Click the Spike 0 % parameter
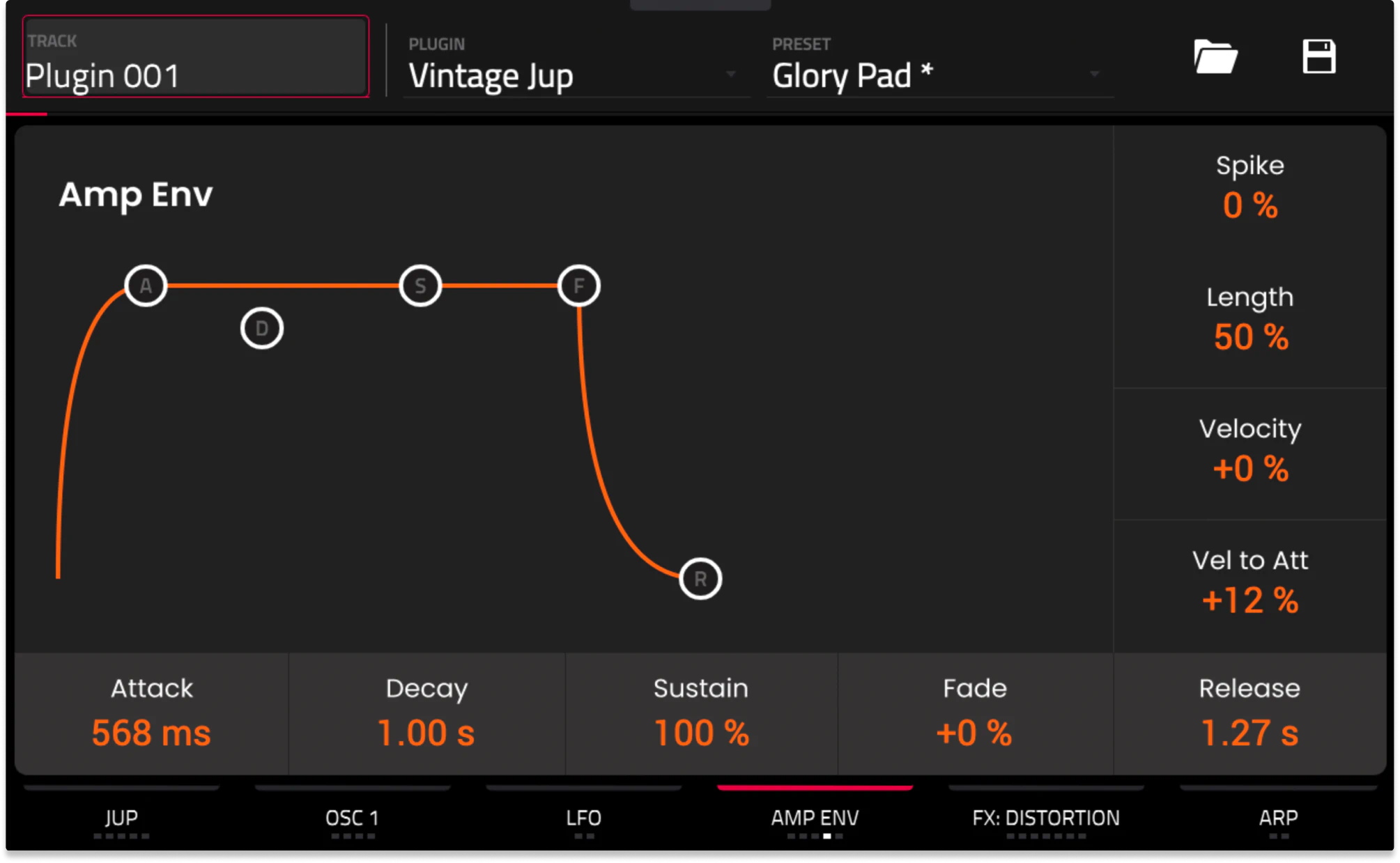Image resolution: width=1400 pixels, height=863 pixels. 1249,187
